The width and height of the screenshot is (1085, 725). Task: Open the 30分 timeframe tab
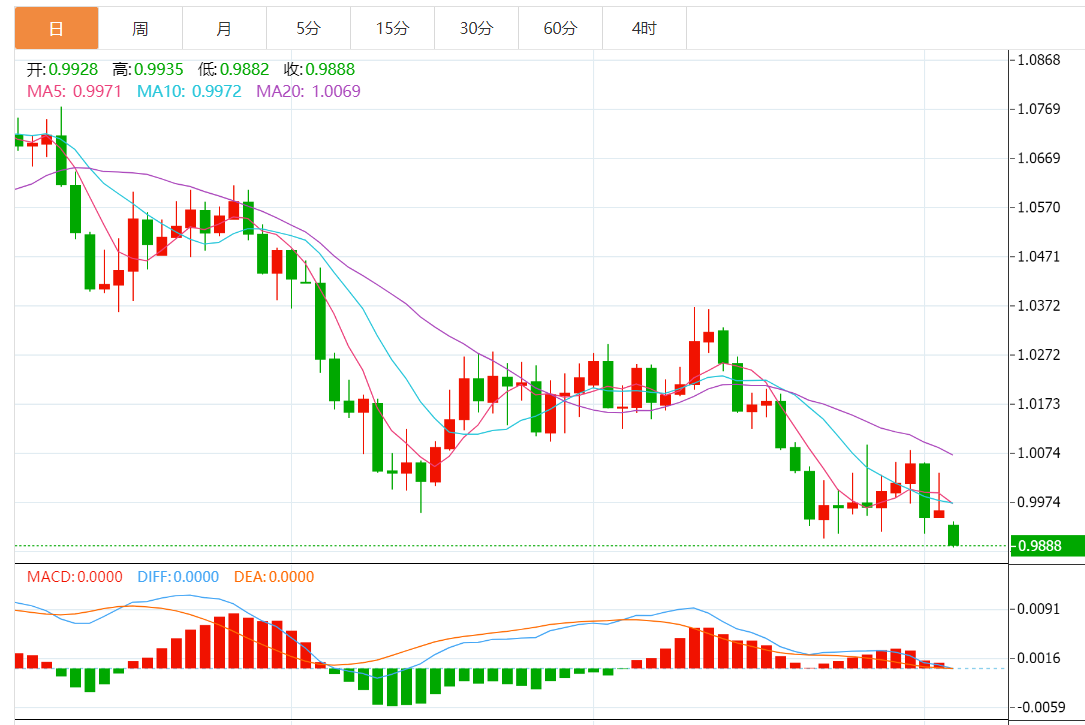(x=477, y=28)
